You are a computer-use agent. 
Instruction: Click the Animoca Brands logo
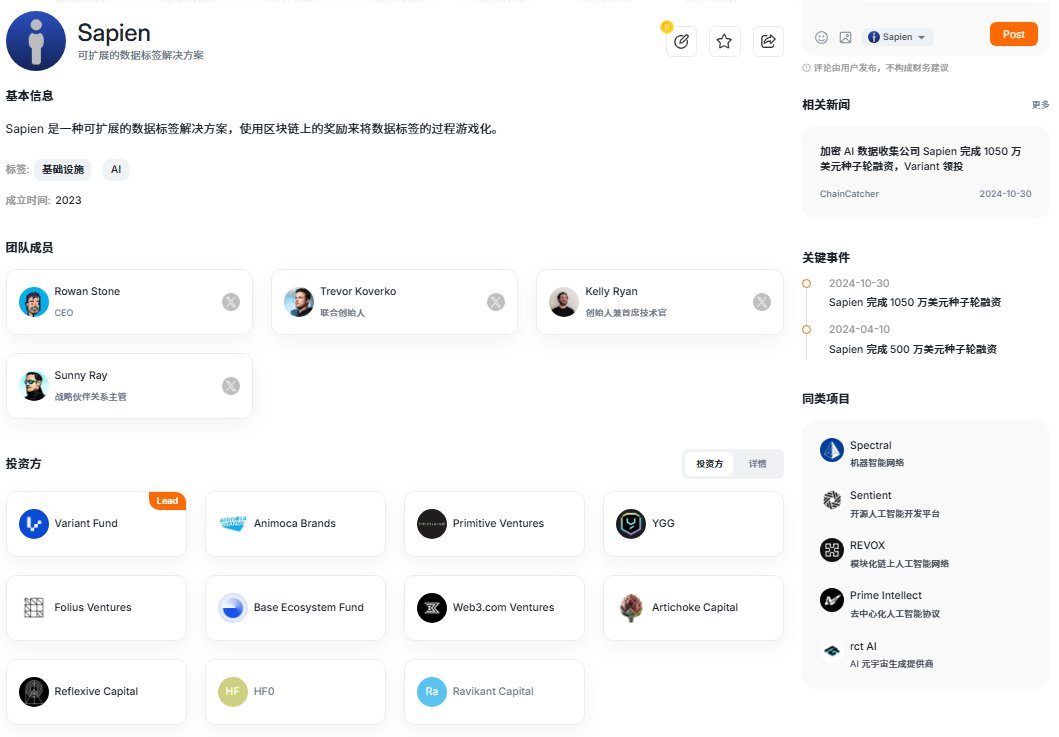[x=233, y=524]
